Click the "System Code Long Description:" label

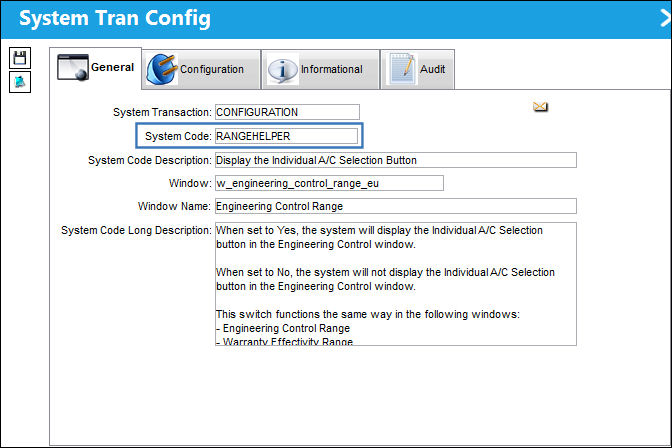[x=136, y=230]
